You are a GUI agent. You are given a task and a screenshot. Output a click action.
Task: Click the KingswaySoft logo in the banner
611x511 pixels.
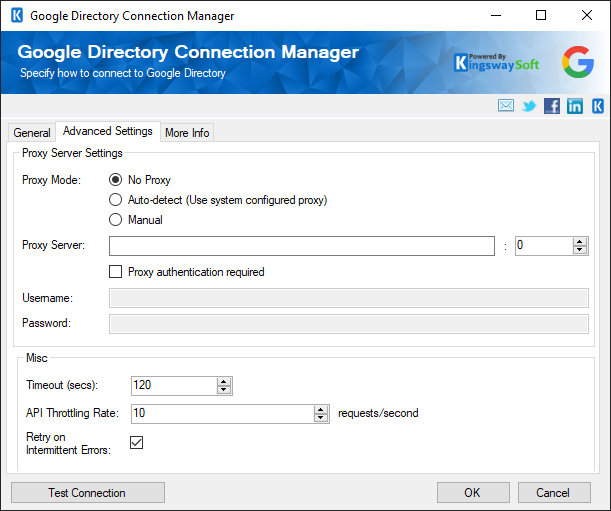[x=496, y=62]
